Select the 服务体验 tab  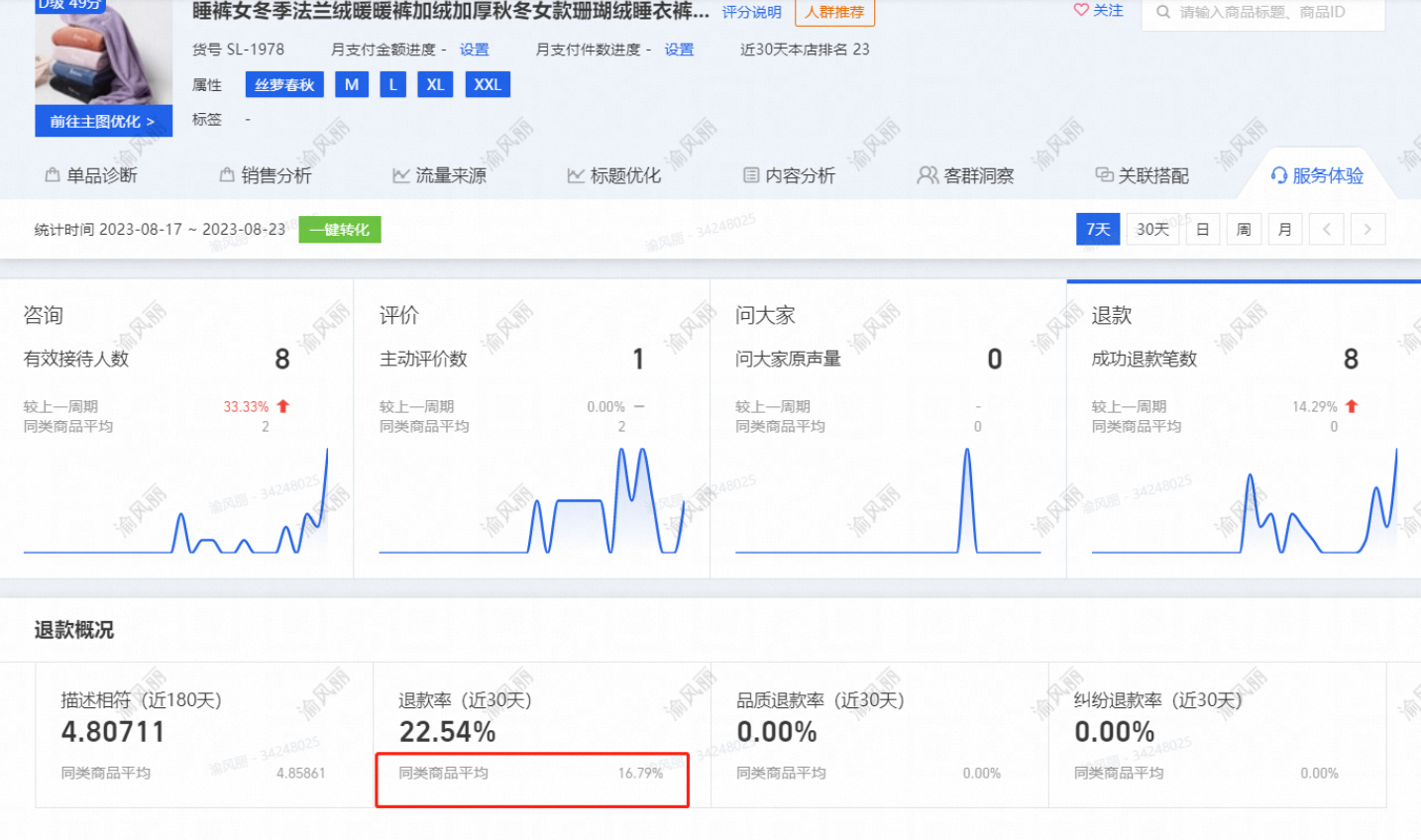point(1317,175)
